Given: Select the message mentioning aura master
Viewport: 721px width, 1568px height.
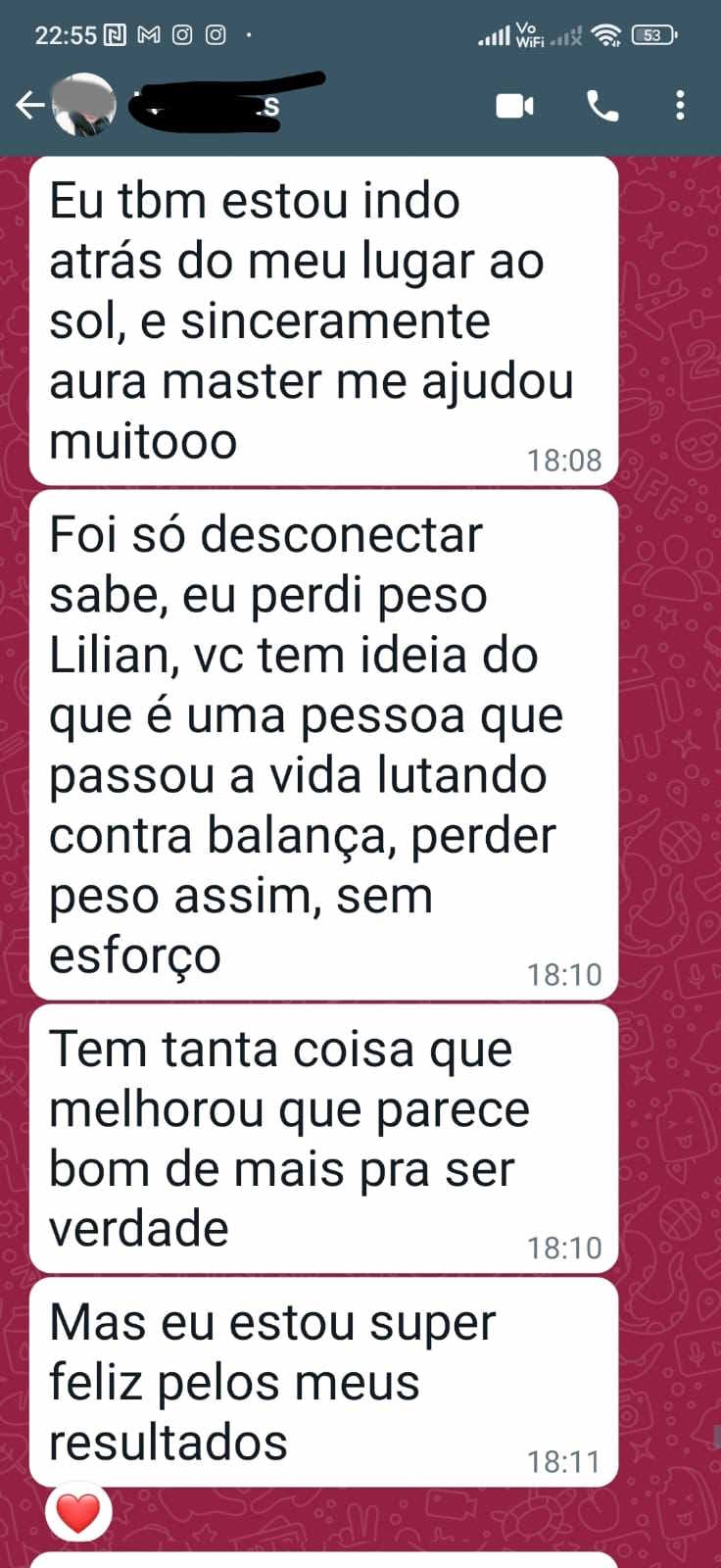Looking at the screenshot, I should [324, 320].
